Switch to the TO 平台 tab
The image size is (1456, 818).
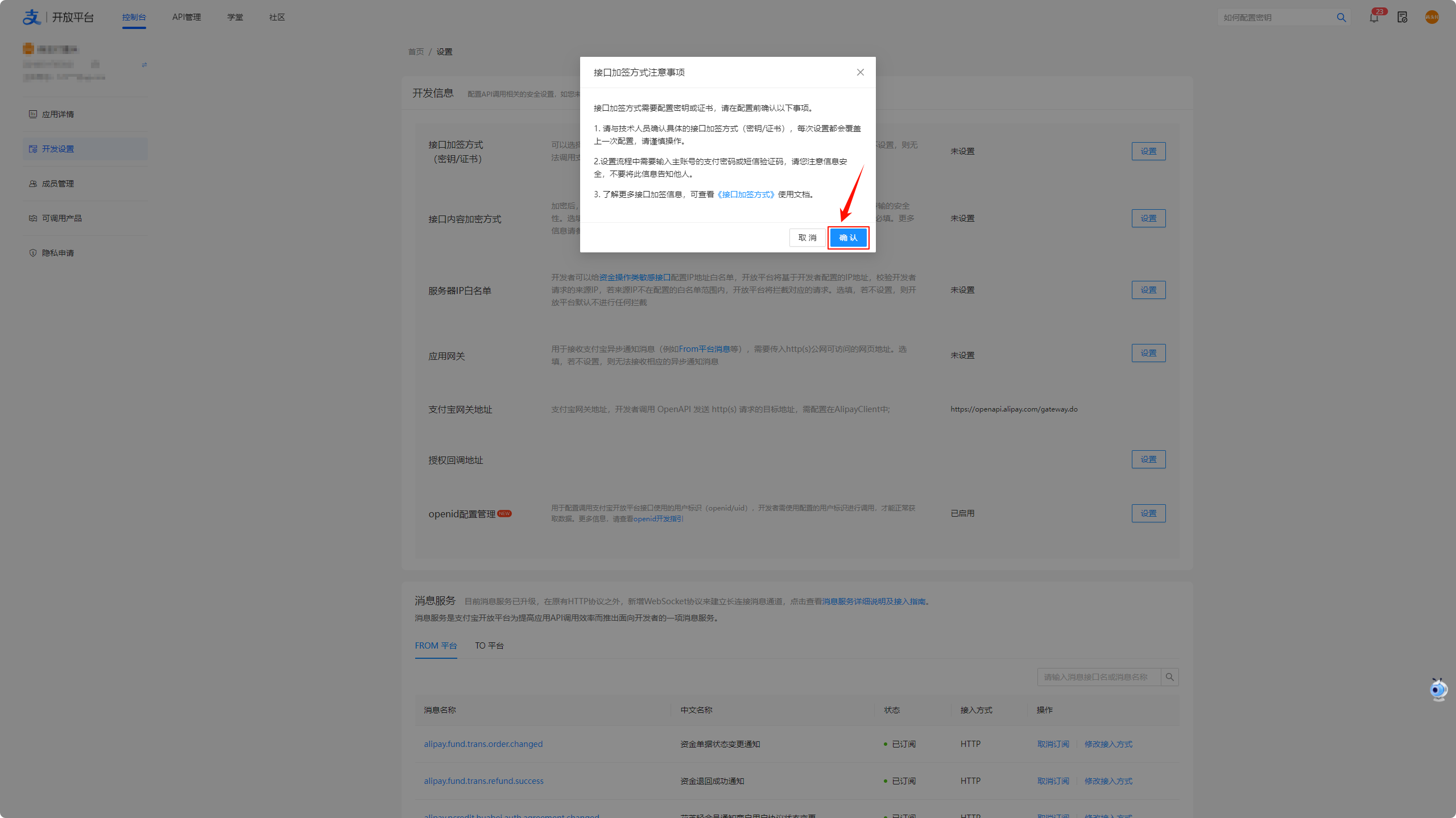[489, 646]
